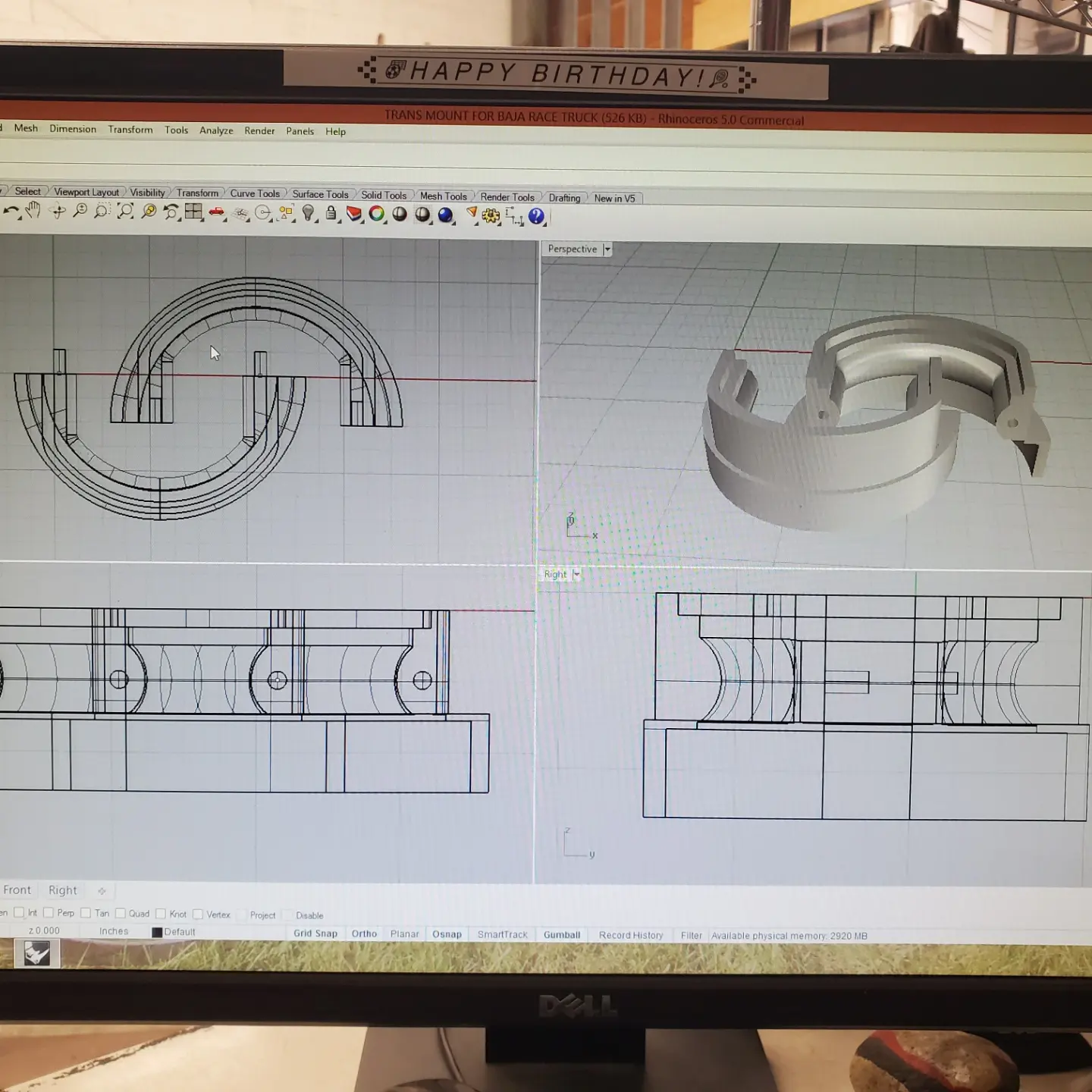Screen dimensions: 1092x1092
Task: Open the Right viewport title dropdown
Action: (576, 575)
